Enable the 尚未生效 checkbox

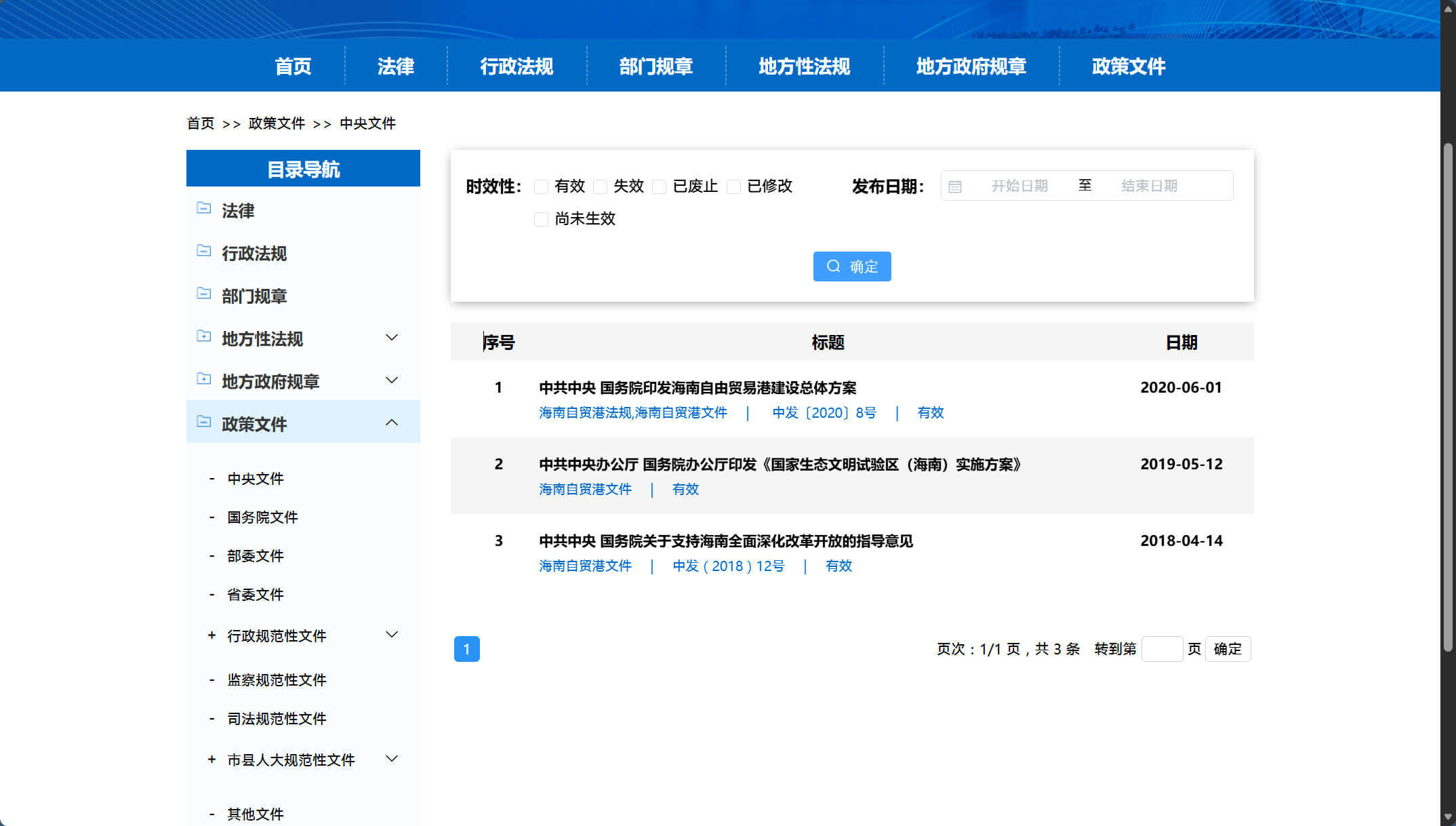tap(541, 219)
